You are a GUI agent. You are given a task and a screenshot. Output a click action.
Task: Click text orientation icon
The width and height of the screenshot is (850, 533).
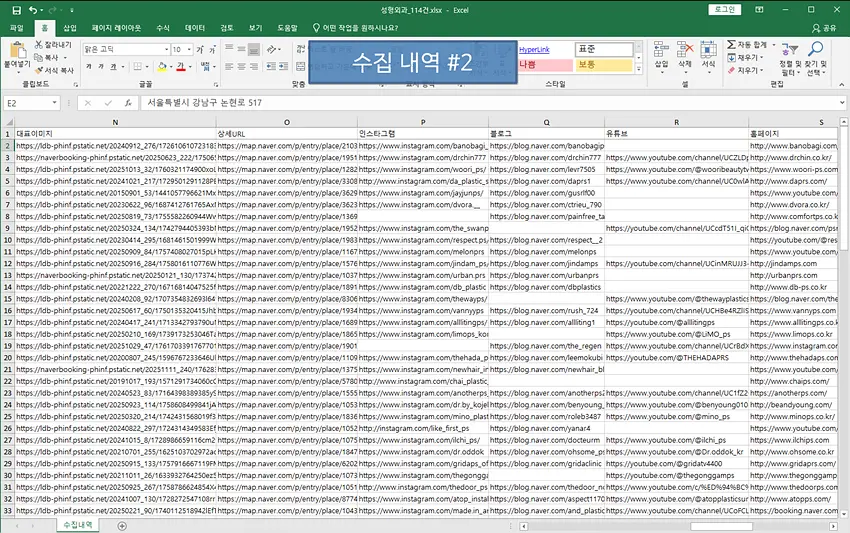[272, 49]
